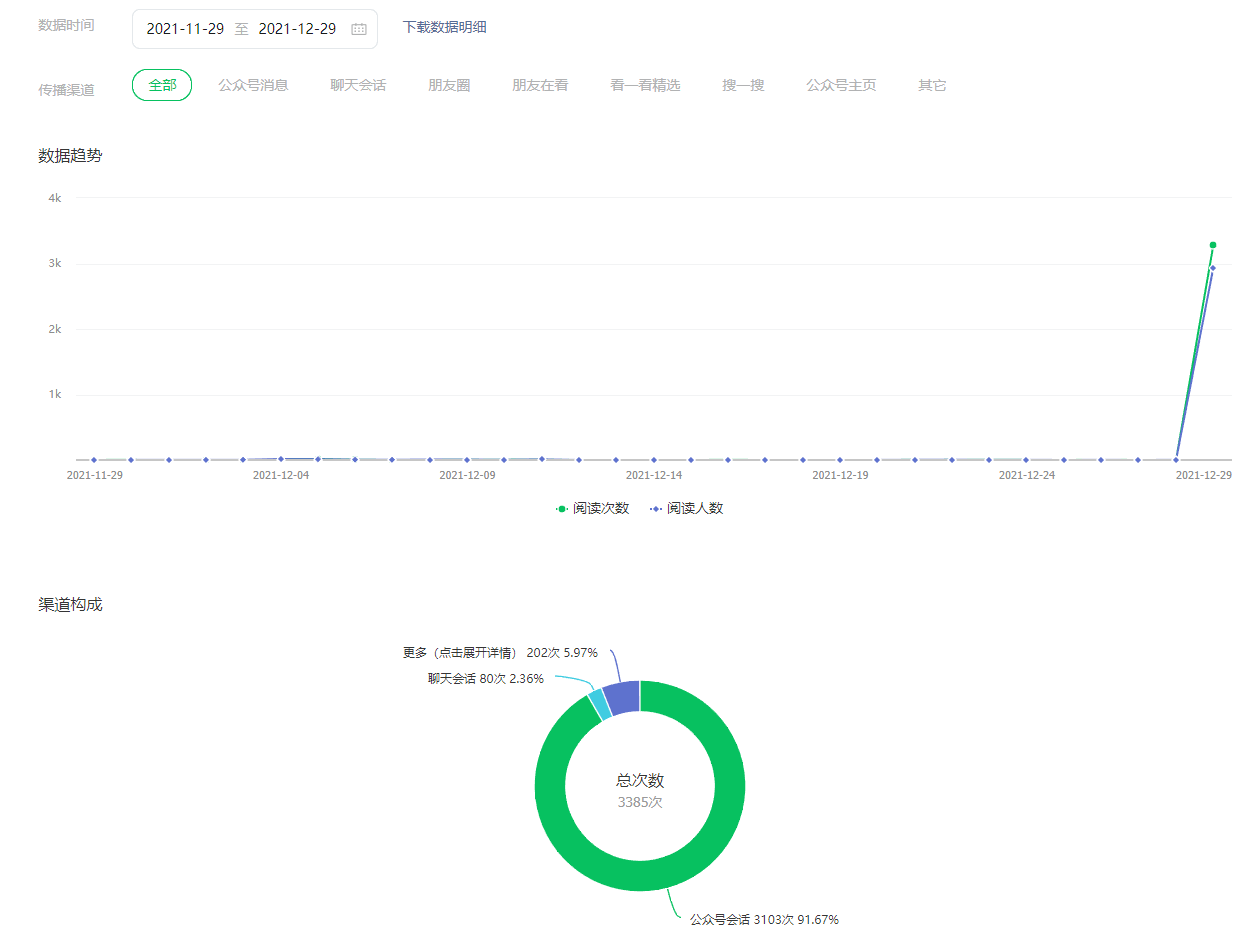Image resolution: width=1258 pixels, height=940 pixels.
Task: Choose 搜一搜 channel filter
Action: pos(743,86)
